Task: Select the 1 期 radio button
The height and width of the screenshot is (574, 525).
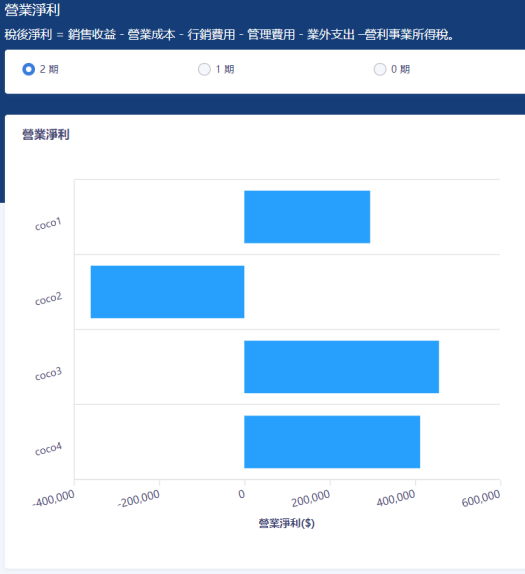Action: click(x=204, y=69)
